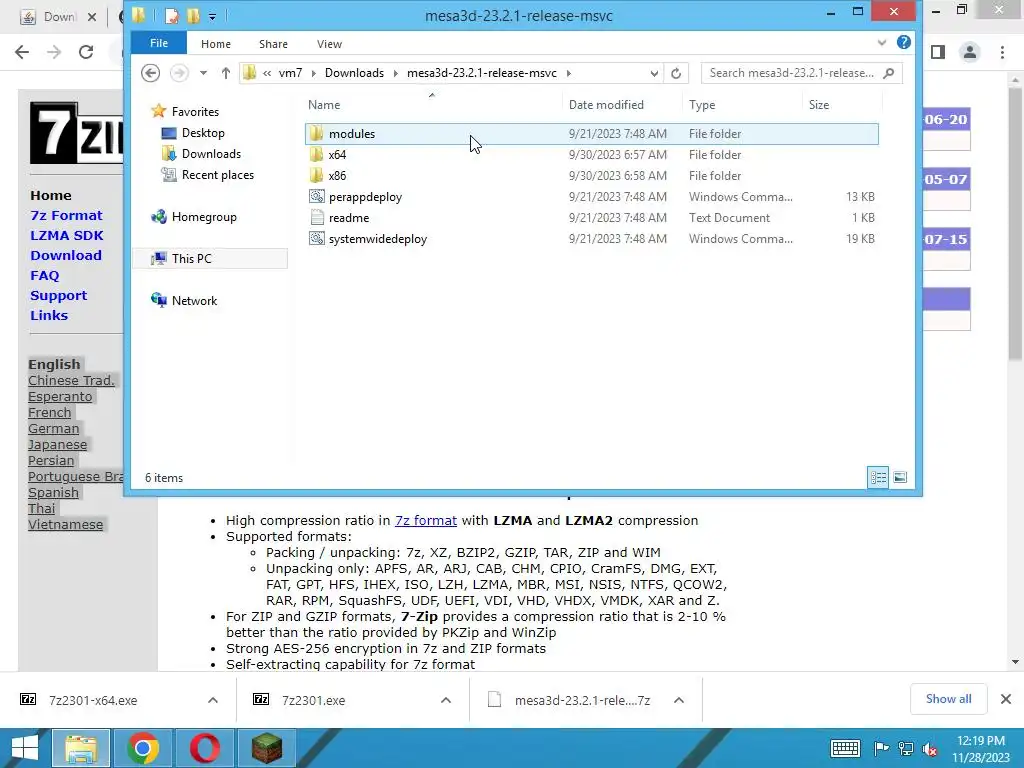Switch 7-Zip page language to French

click(x=50, y=413)
